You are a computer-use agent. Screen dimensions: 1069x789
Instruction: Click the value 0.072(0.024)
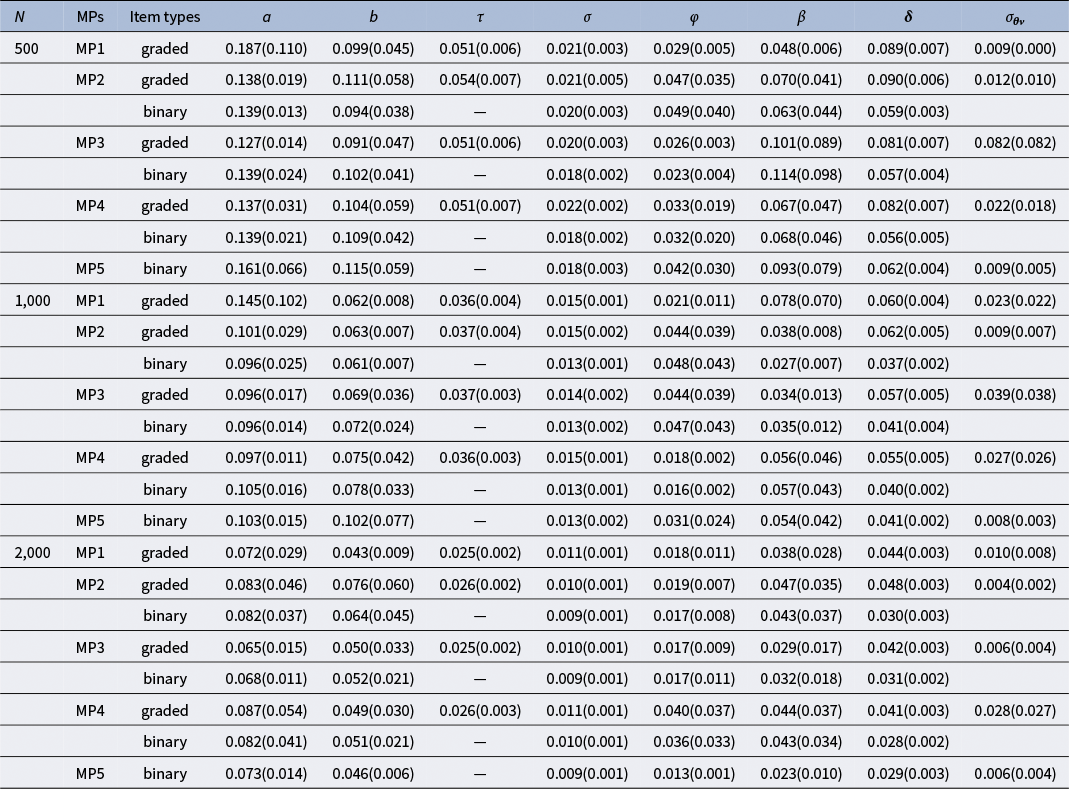pyautogui.click(x=374, y=426)
